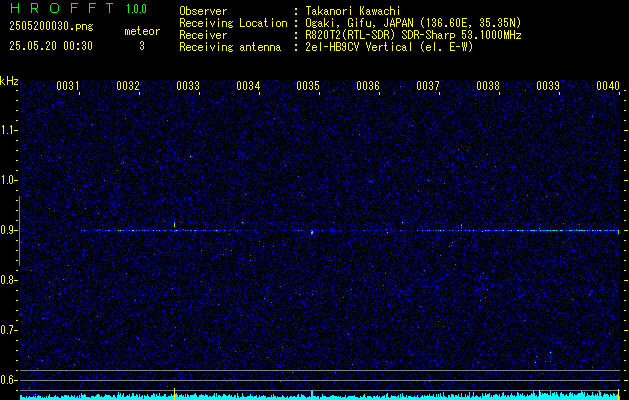Screen dimensions: 629x400
Task: Click the HROFFT program title
Action: click(62, 8)
